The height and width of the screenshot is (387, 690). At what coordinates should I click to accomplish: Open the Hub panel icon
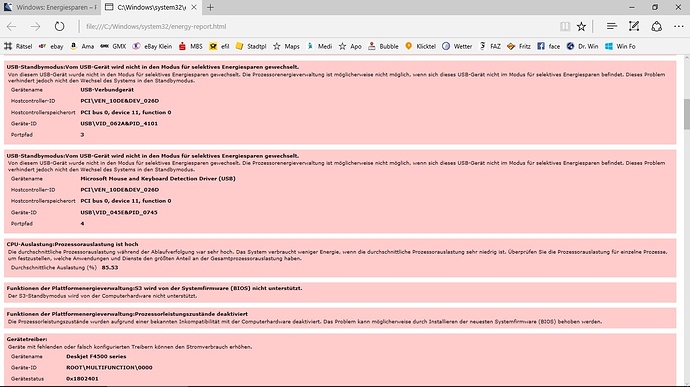pos(611,26)
